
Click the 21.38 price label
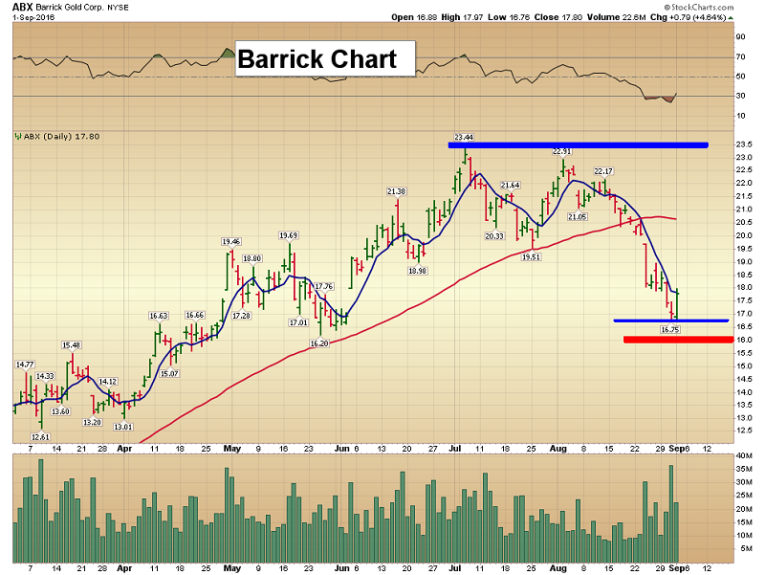[397, 191]
